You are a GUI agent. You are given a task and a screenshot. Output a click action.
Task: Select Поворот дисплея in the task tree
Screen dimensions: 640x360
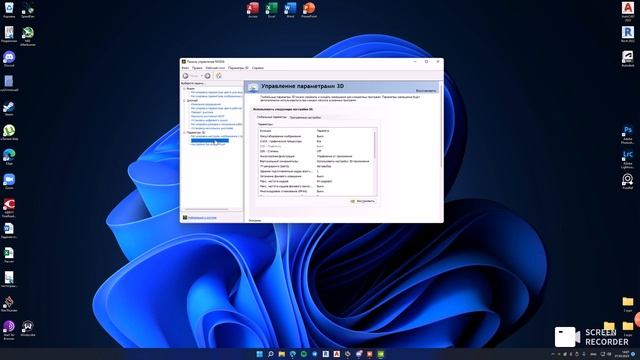tap(202, 112)
